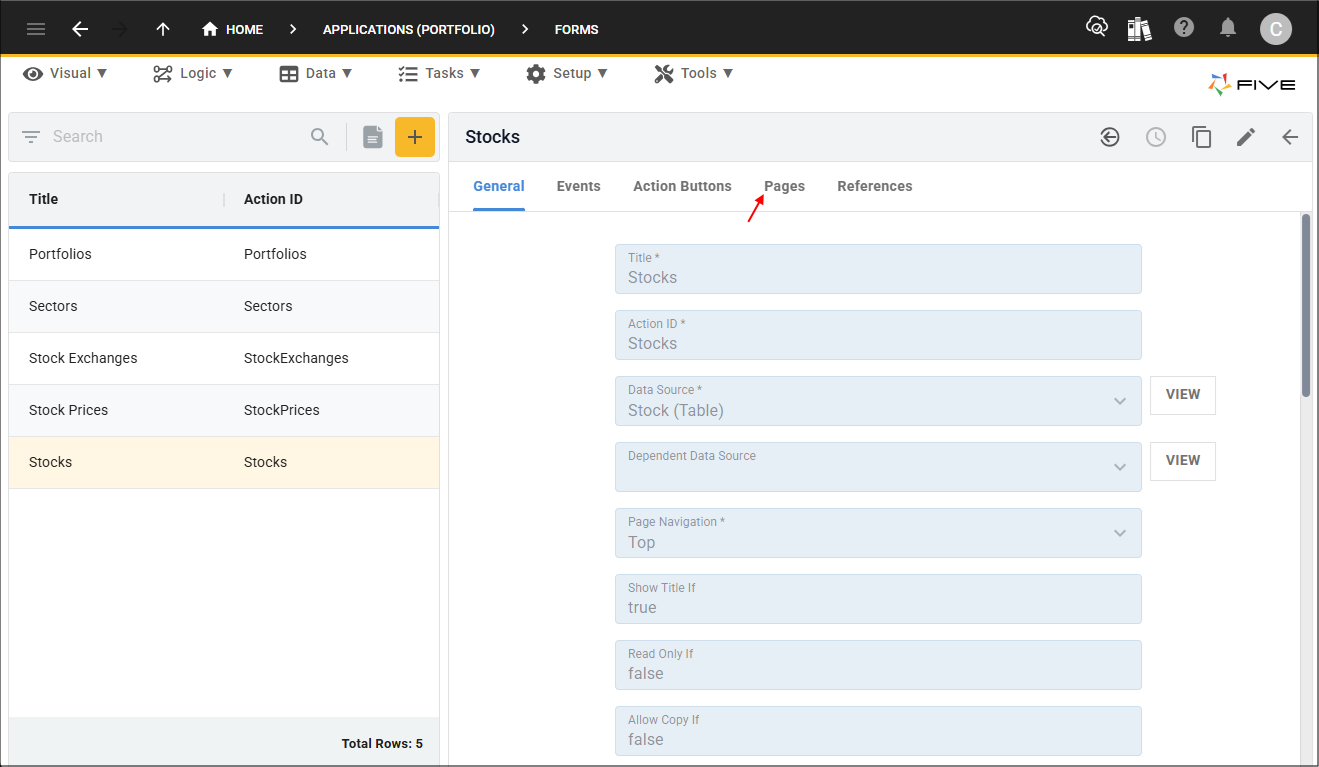Open the Data menu

(316, 73)
